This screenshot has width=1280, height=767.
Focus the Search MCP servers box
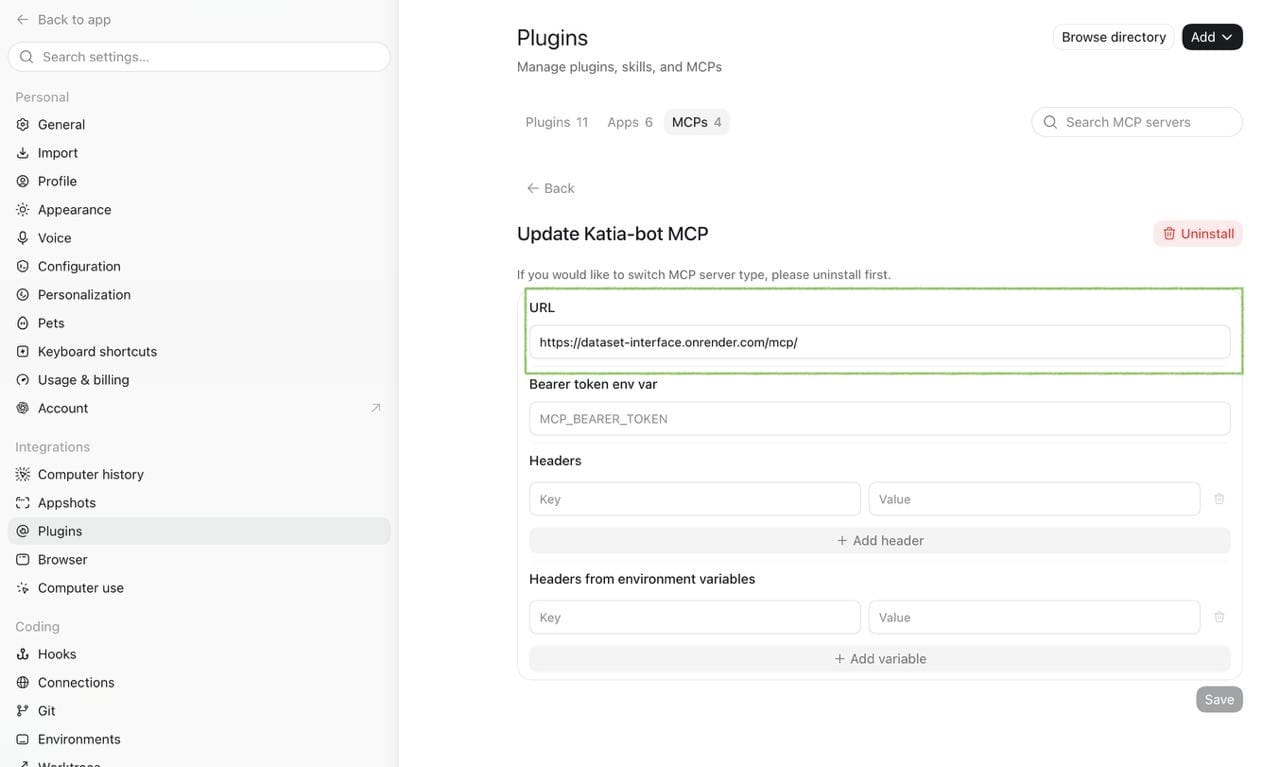tap(1137, 122)
